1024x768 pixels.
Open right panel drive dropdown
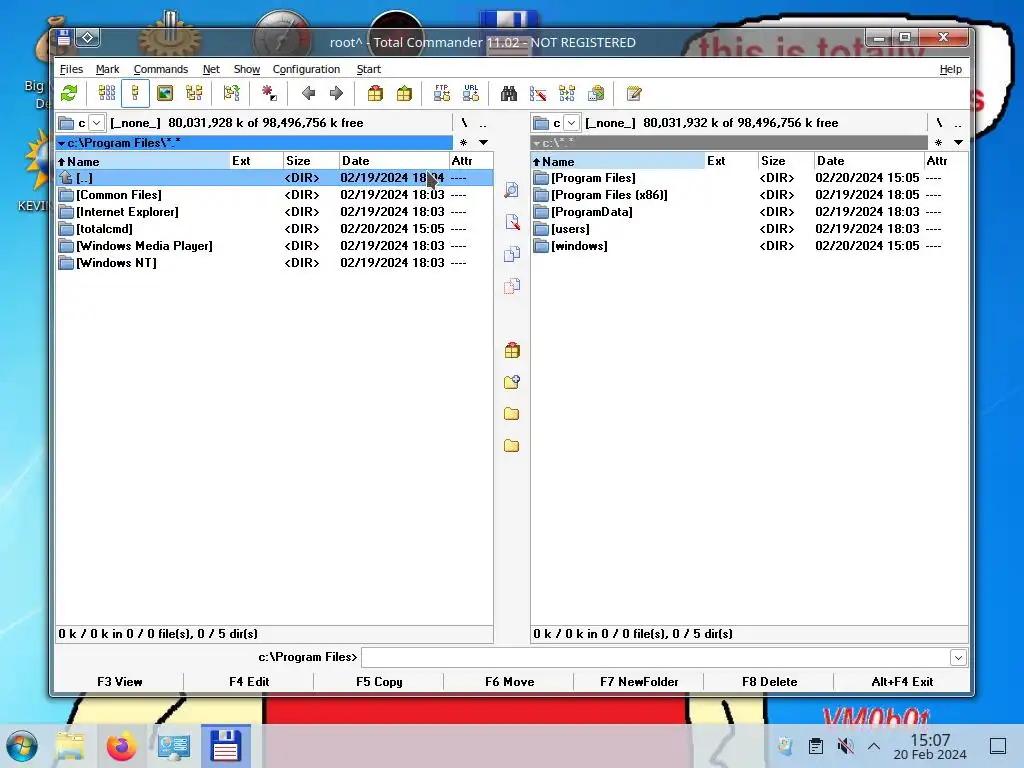(x=571, y=123)
